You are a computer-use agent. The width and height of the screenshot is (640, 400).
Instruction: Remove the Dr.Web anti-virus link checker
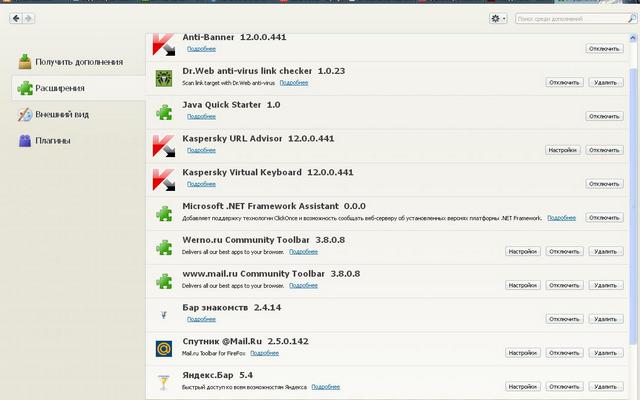(605, 82)
